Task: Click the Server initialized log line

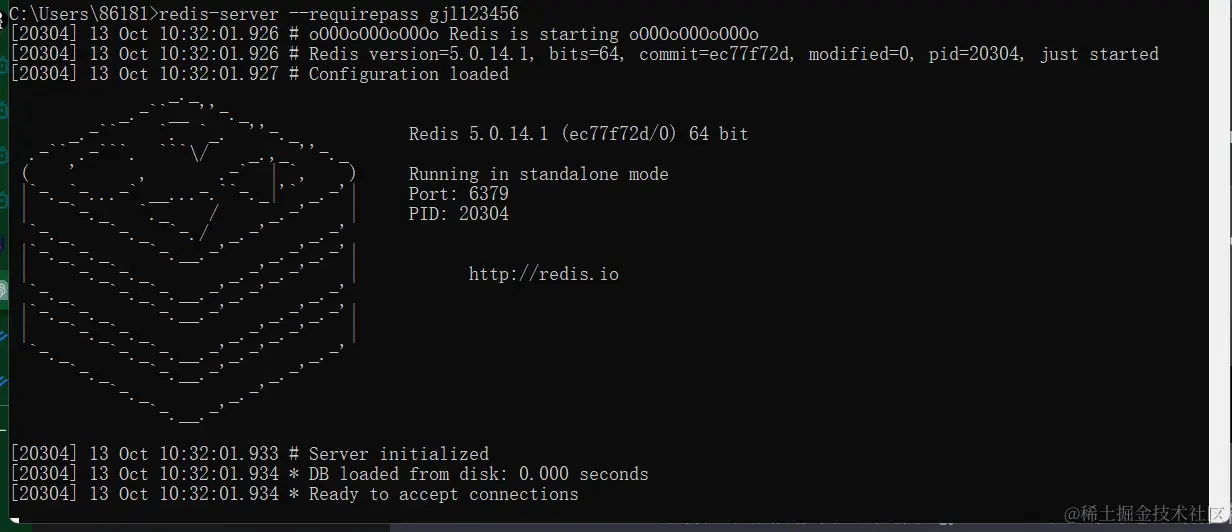Action: click(x=249, y=454)
